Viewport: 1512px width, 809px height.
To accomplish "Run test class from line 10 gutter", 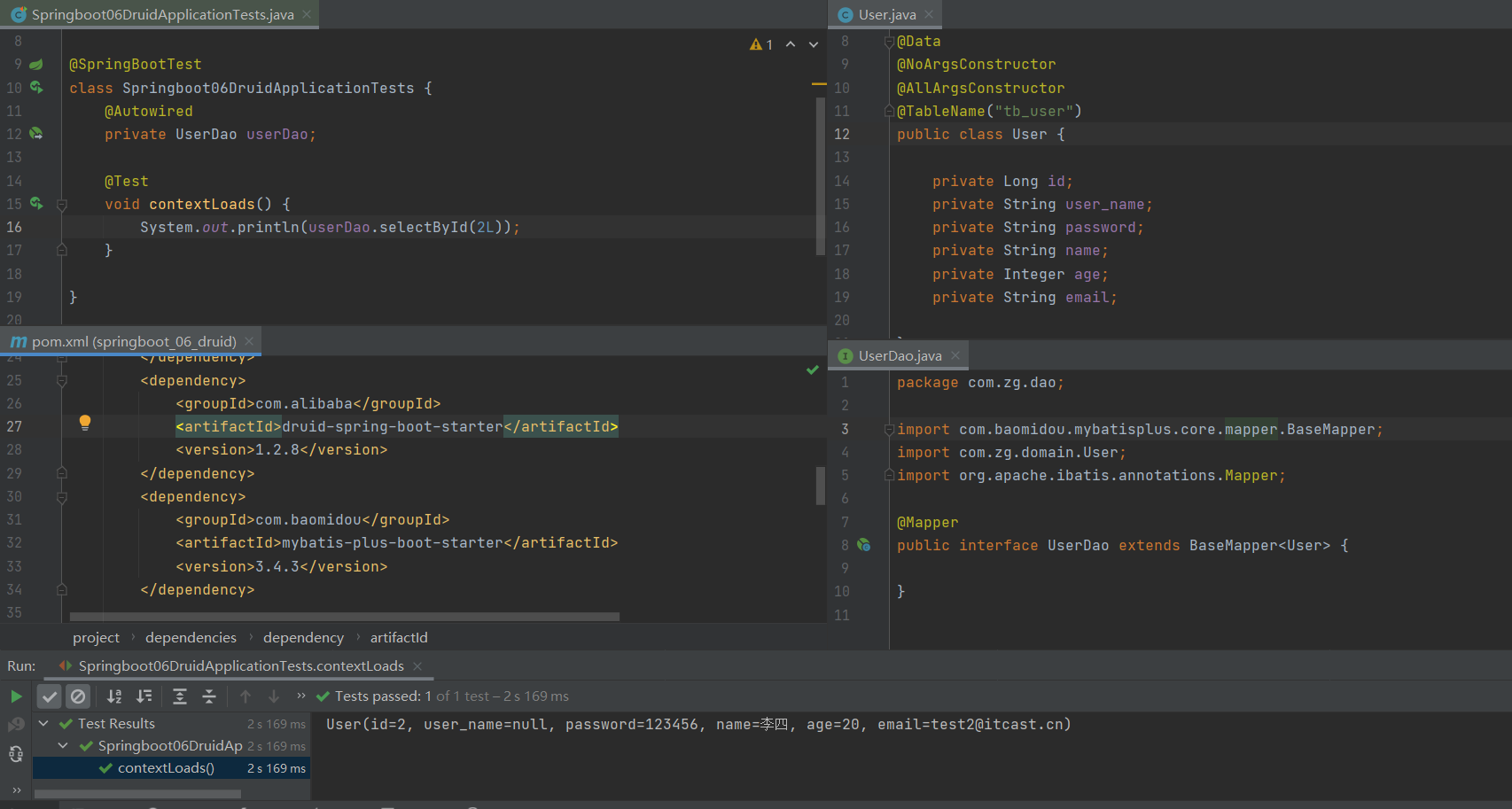I will [36, 87].
